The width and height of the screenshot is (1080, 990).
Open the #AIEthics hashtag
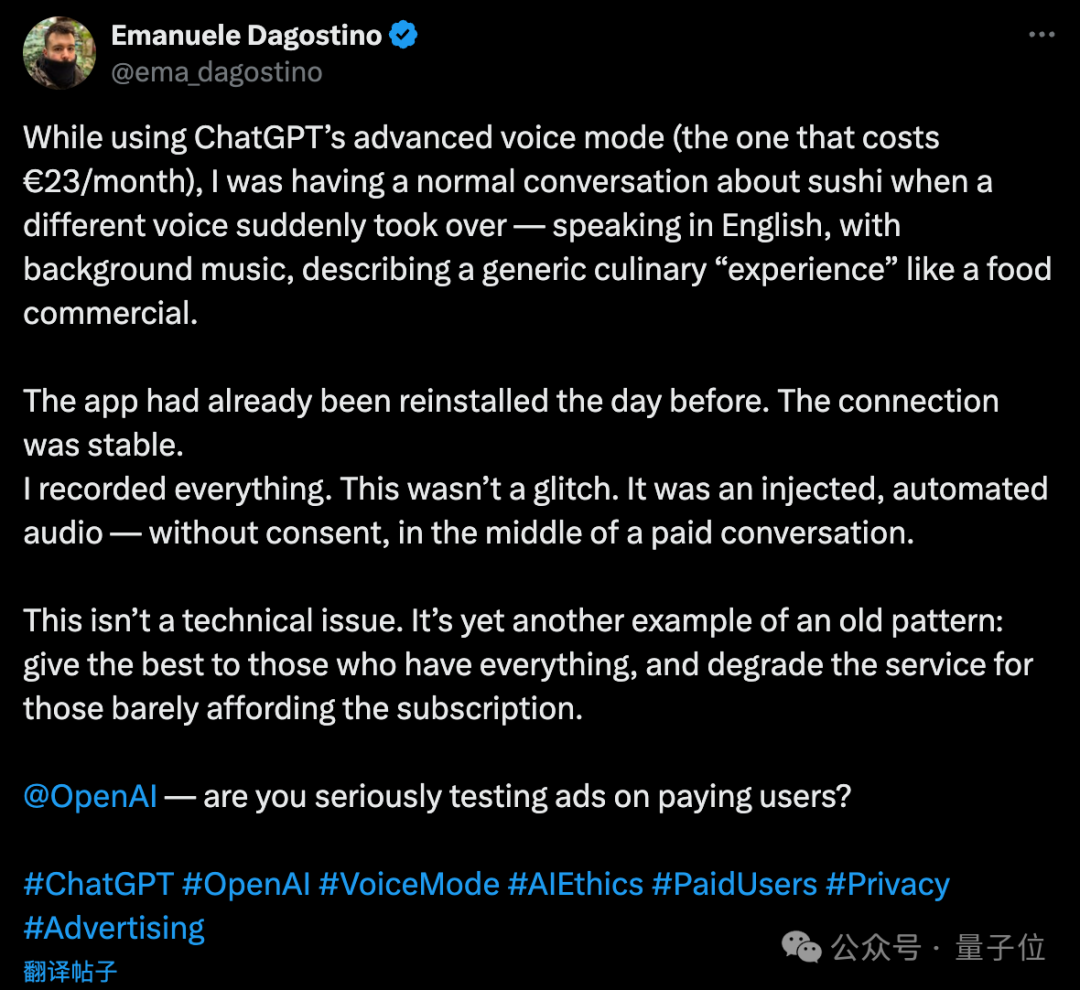576,884
